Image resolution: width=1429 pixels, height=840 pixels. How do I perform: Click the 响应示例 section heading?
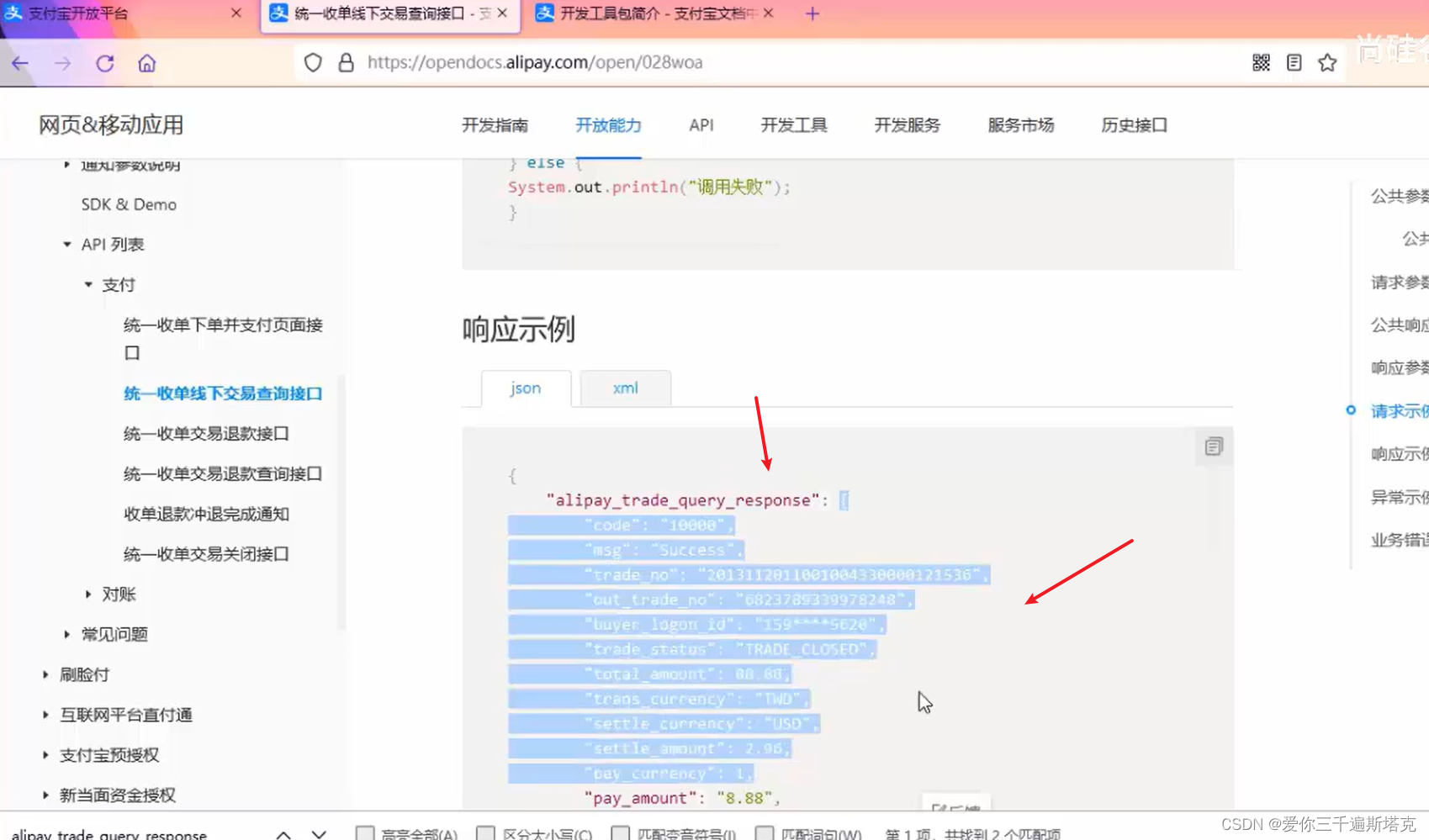[x=518, y=330]
